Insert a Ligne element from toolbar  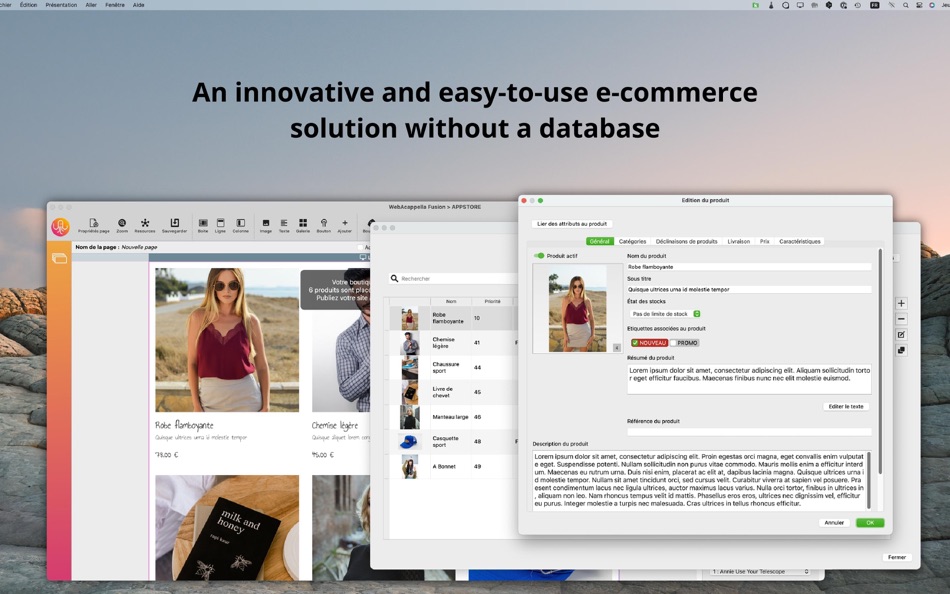click(221, 225)
